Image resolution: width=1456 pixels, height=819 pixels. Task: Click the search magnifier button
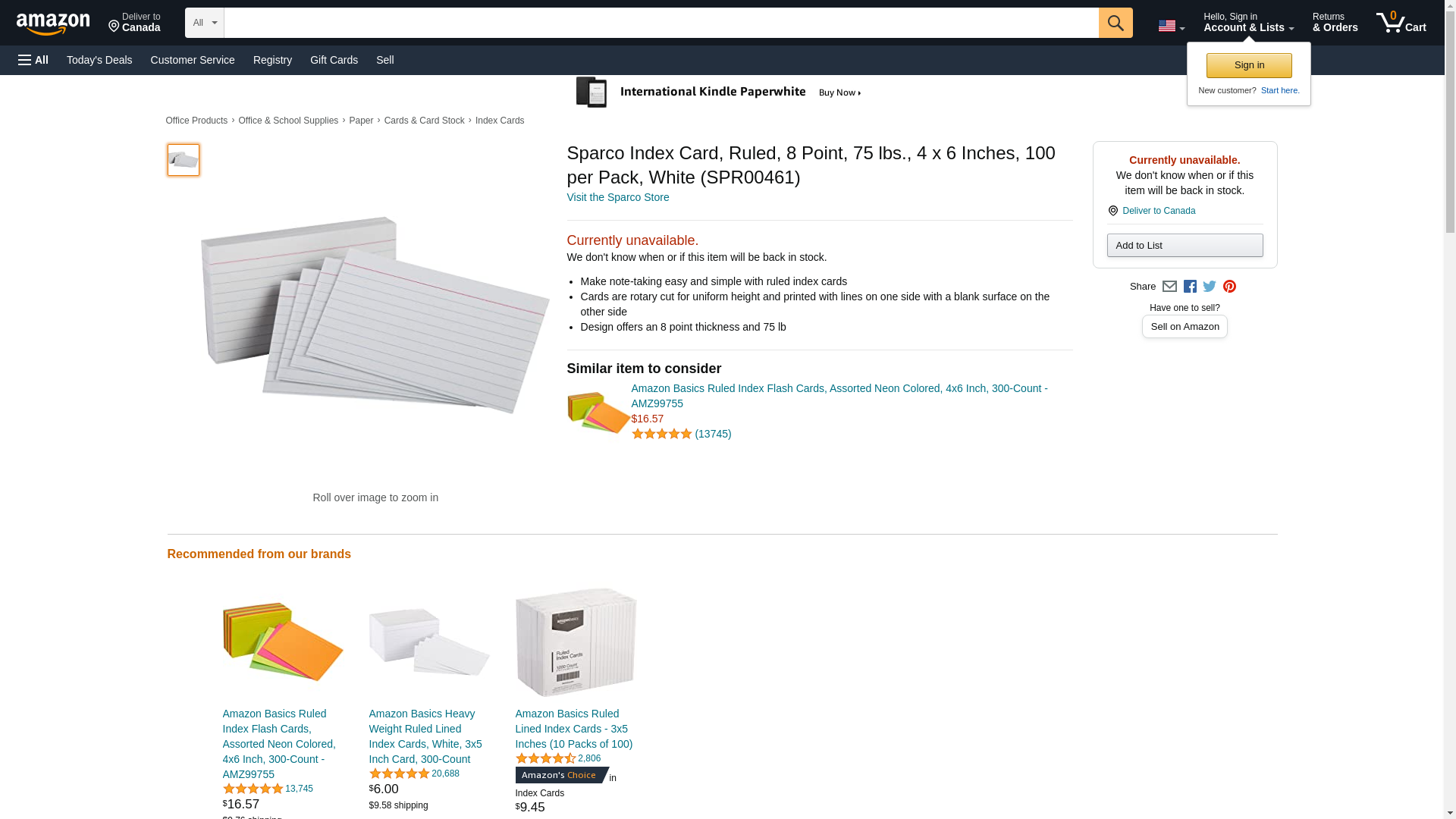click(x=1115, y=23)
